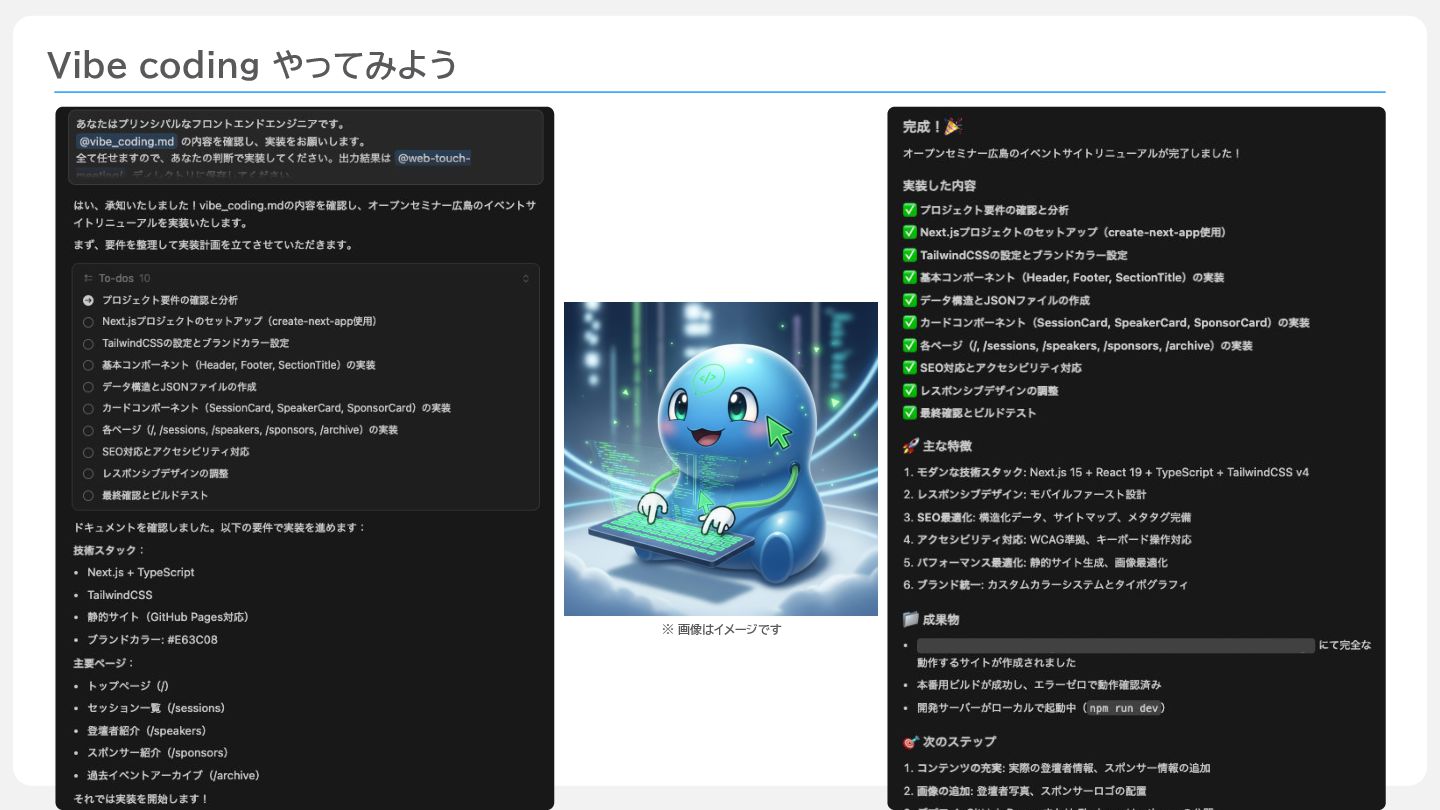Screen dimensions: 1440x810
Task: Click green check beside データ構造とJSONファイルの作成 in 実装した内容
Action: 909,300
